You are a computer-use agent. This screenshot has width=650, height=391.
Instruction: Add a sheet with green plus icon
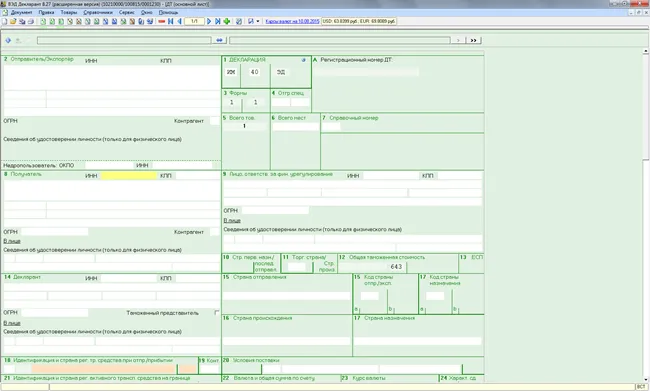tap(227, 21)
